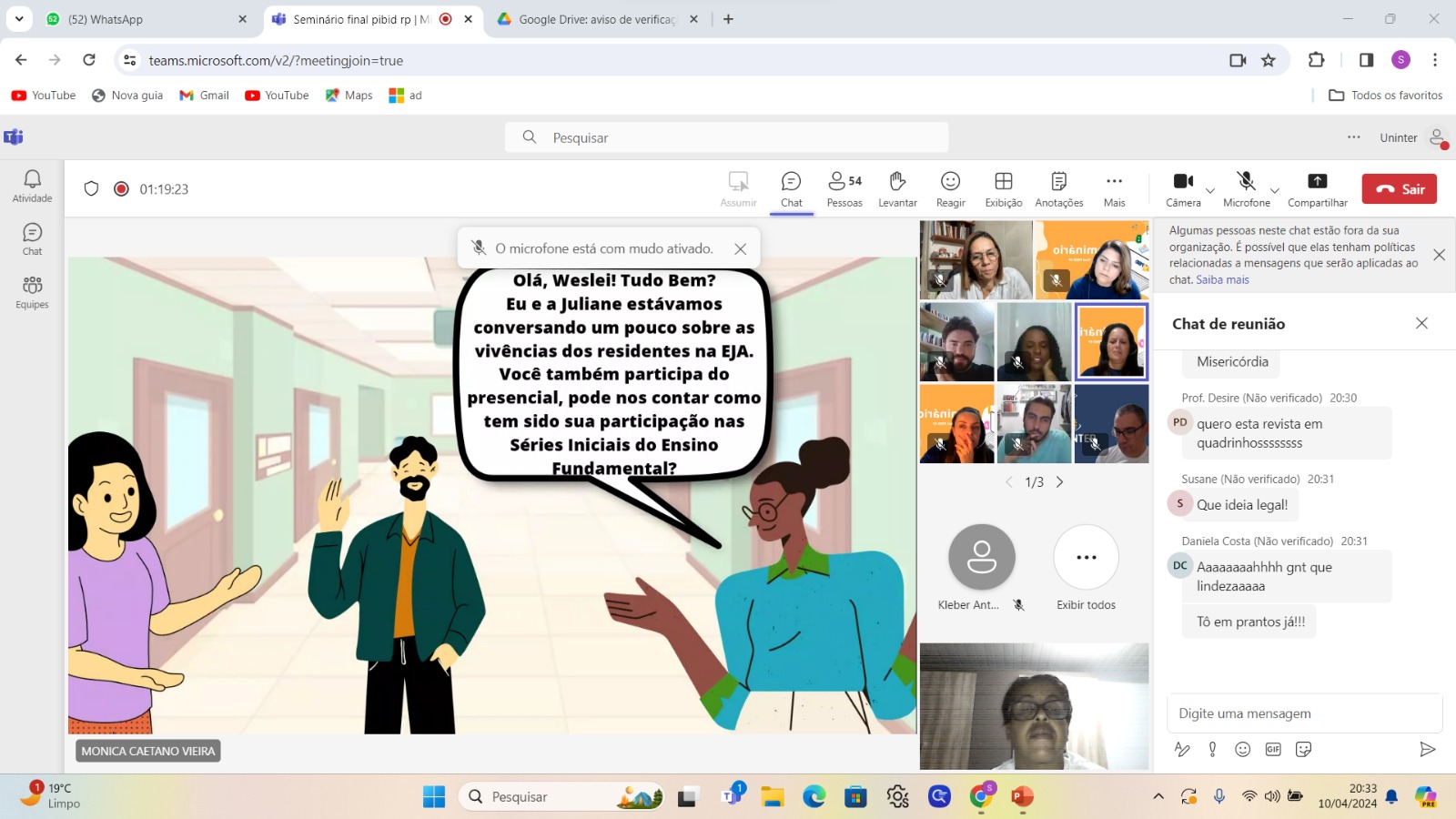Open the Reagir reactions button
This screenshot has height=819, width=1456.
pos(950,188)
